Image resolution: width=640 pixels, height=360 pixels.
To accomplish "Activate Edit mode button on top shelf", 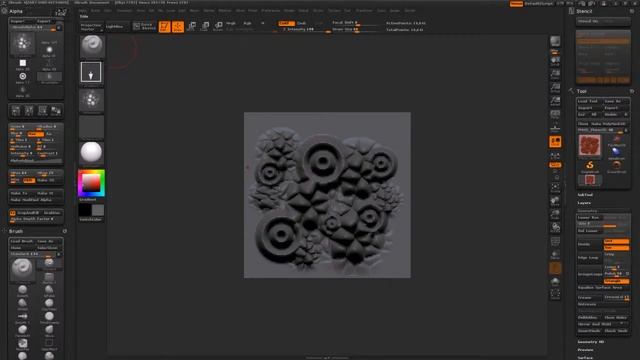I will coord(164,27).
